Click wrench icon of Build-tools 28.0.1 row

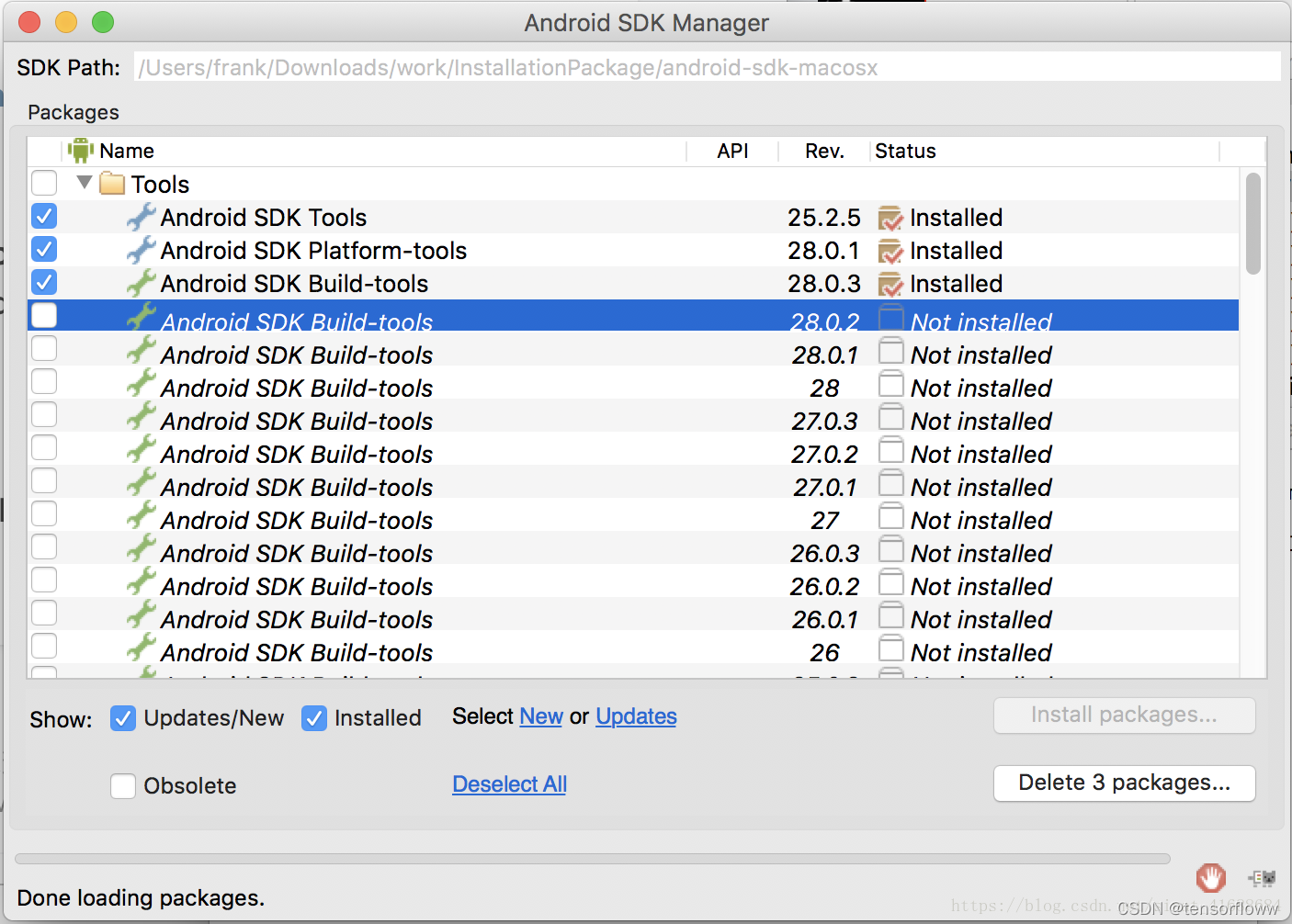pyautogui.click(x=142, y=349)
